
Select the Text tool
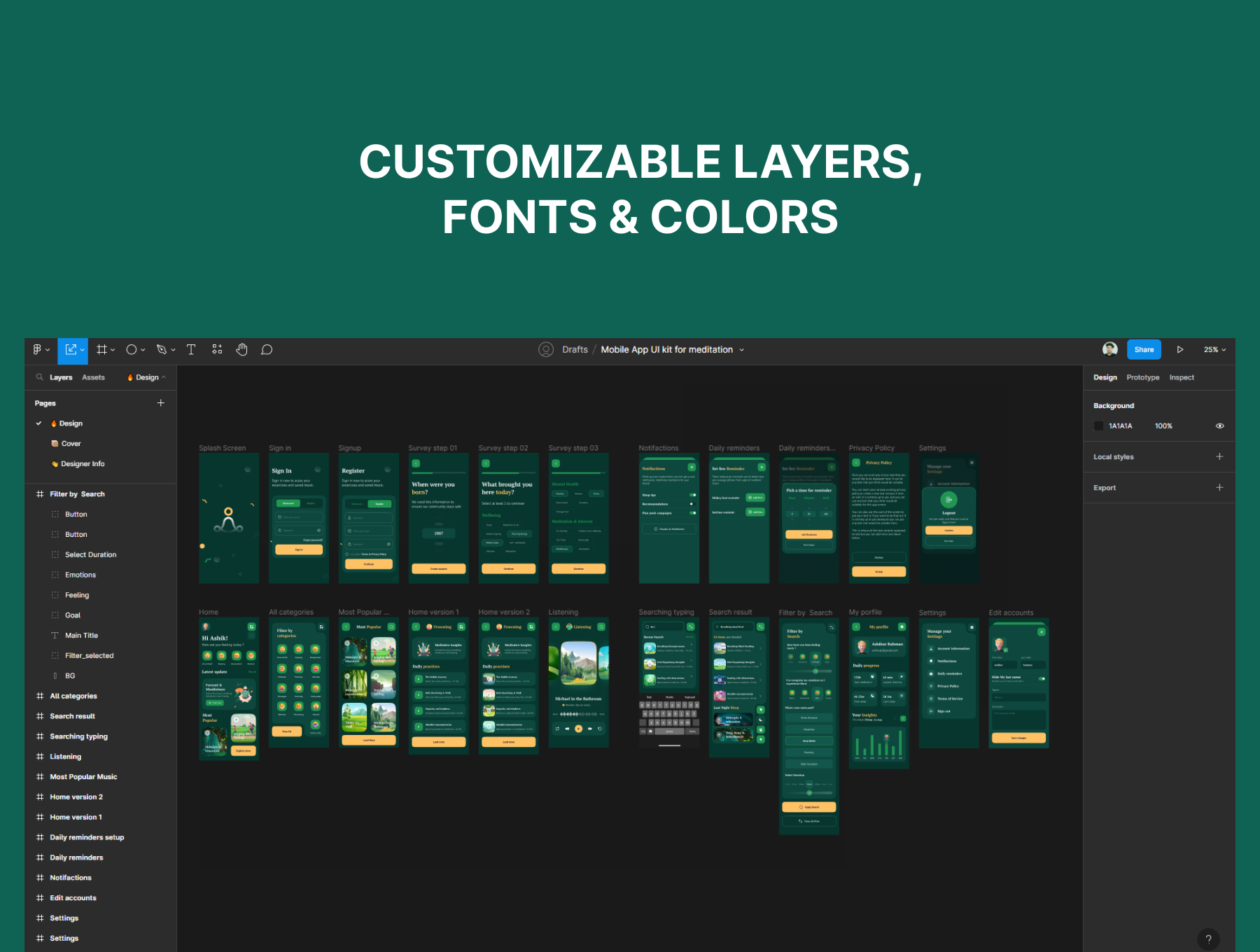click(191, 350)
